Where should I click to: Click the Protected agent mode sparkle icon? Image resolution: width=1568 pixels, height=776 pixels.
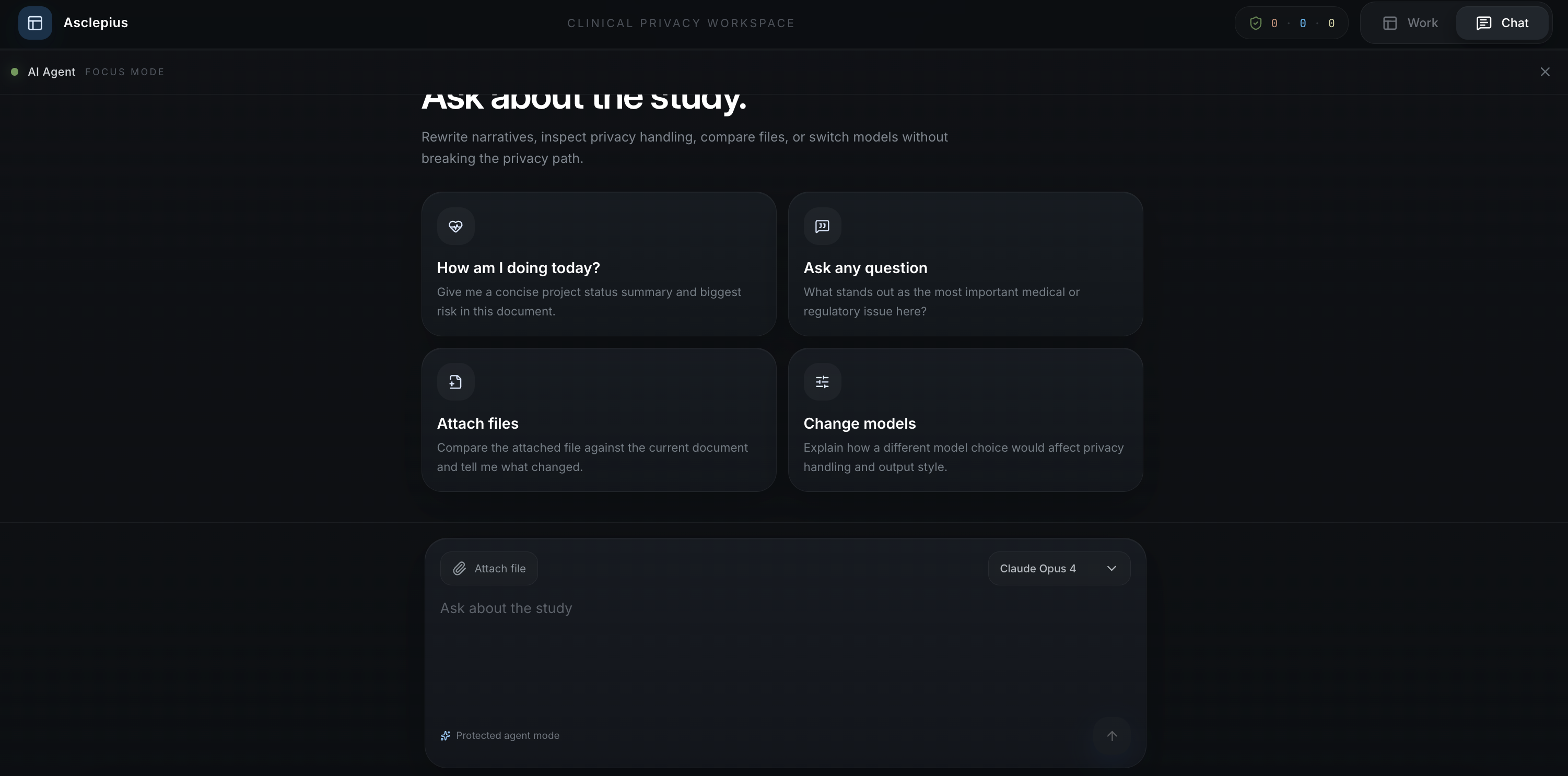446,736
